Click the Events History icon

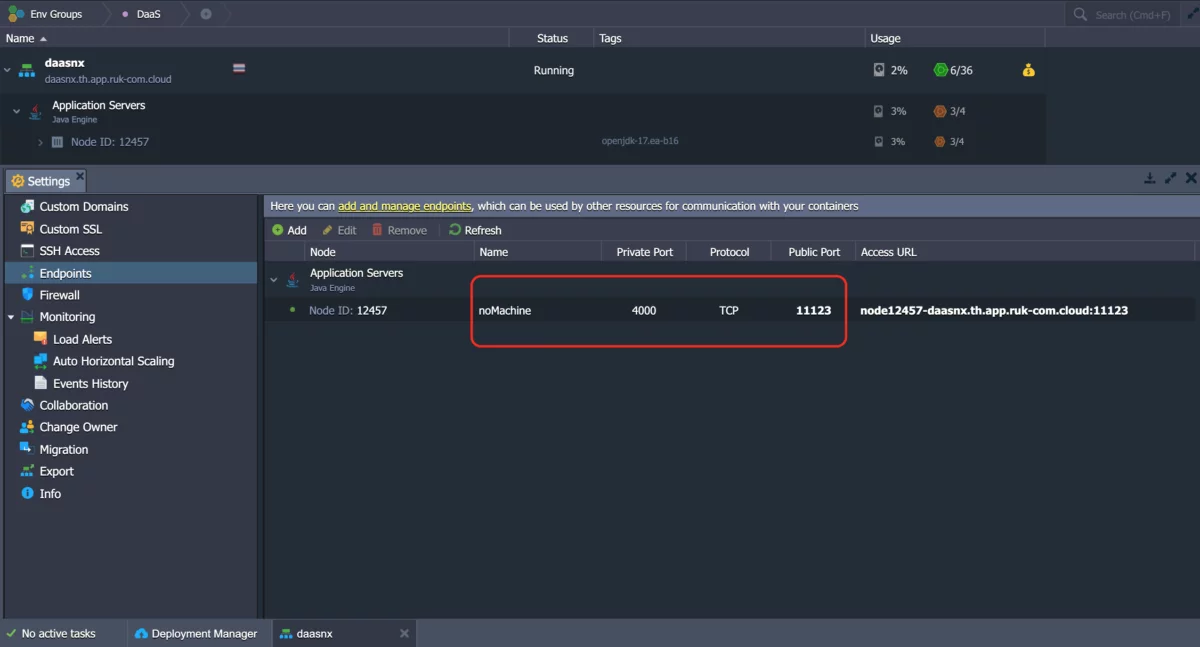pos(41,383)
